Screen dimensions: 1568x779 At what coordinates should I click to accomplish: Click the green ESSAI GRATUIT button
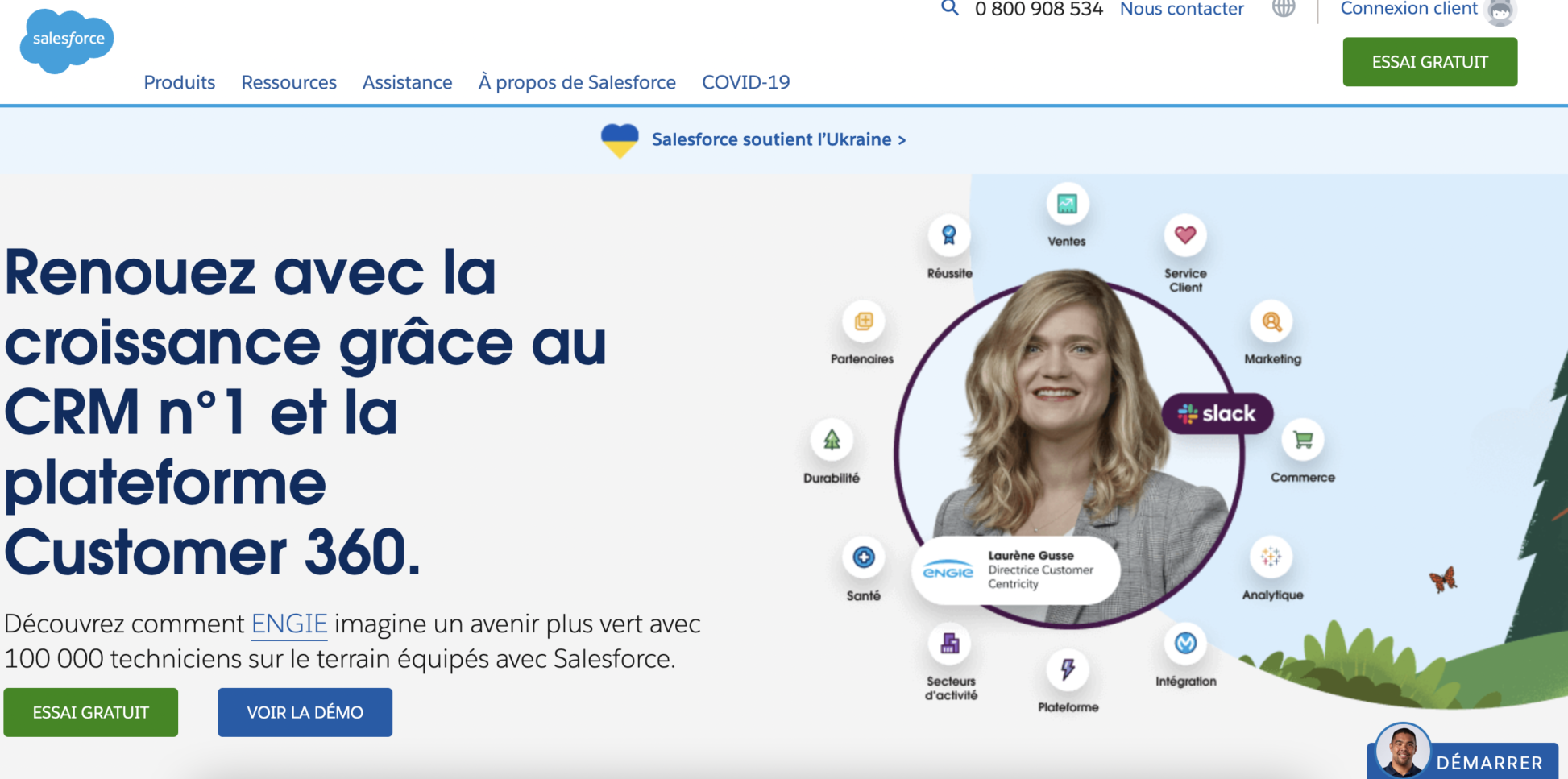[1429, 61]
